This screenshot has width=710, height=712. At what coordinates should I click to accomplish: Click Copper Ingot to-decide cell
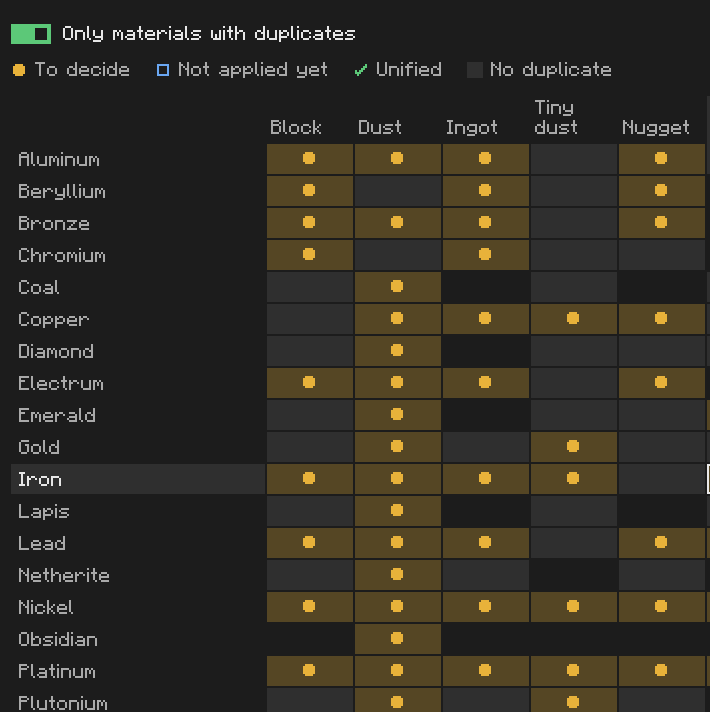[486, 319]
